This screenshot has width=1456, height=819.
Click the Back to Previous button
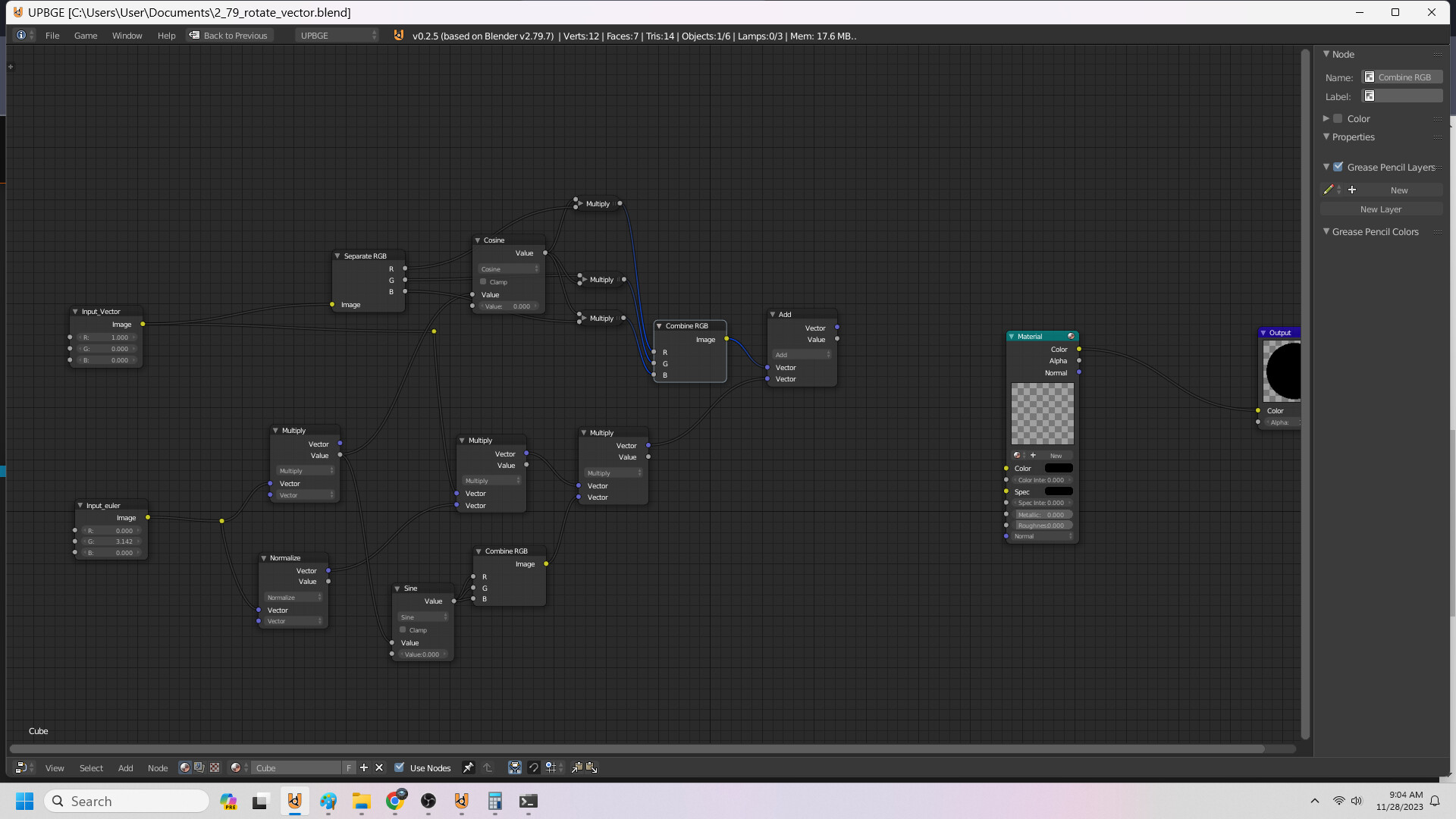229,35
